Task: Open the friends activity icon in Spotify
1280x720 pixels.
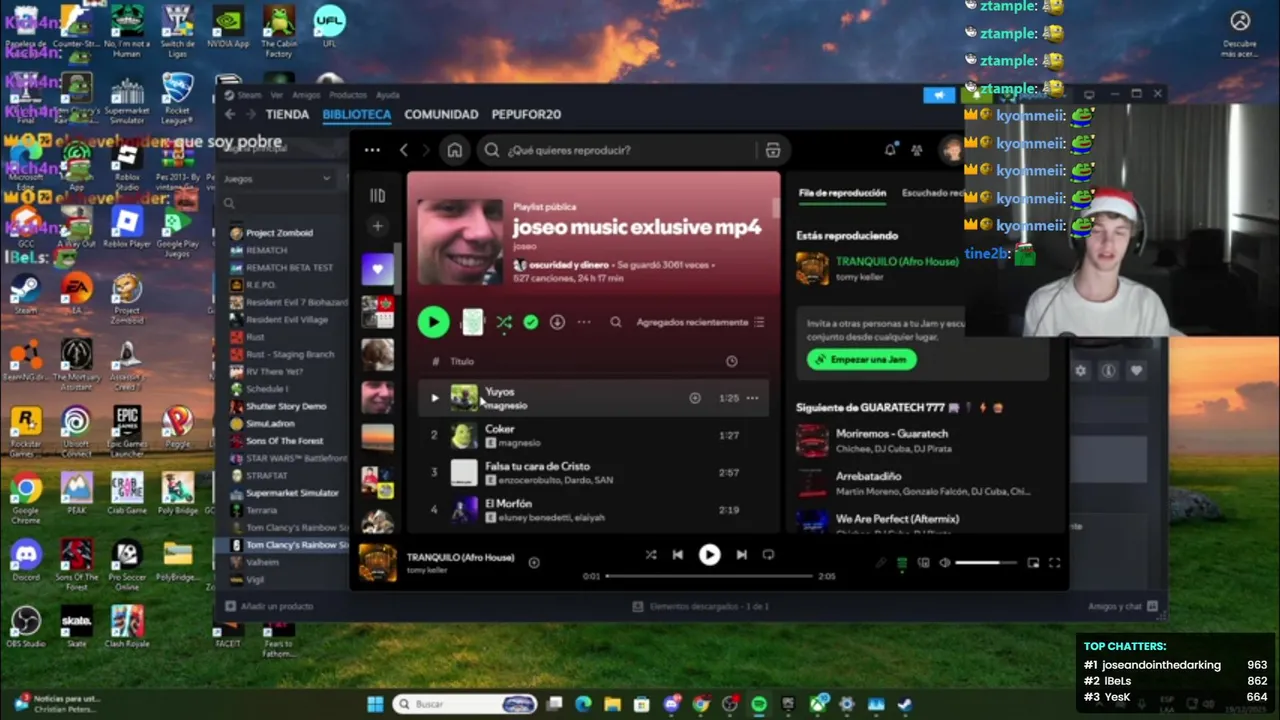Action: [917, 150]
